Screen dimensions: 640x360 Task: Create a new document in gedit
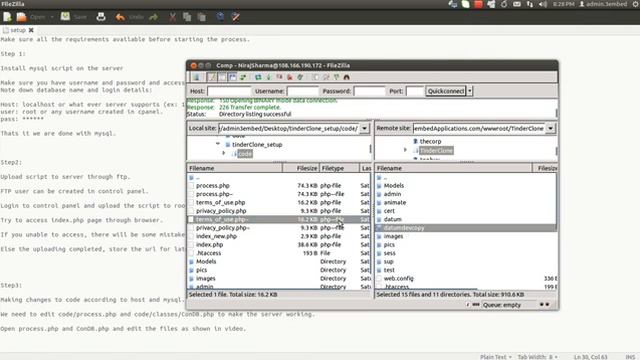coord(7,17)
